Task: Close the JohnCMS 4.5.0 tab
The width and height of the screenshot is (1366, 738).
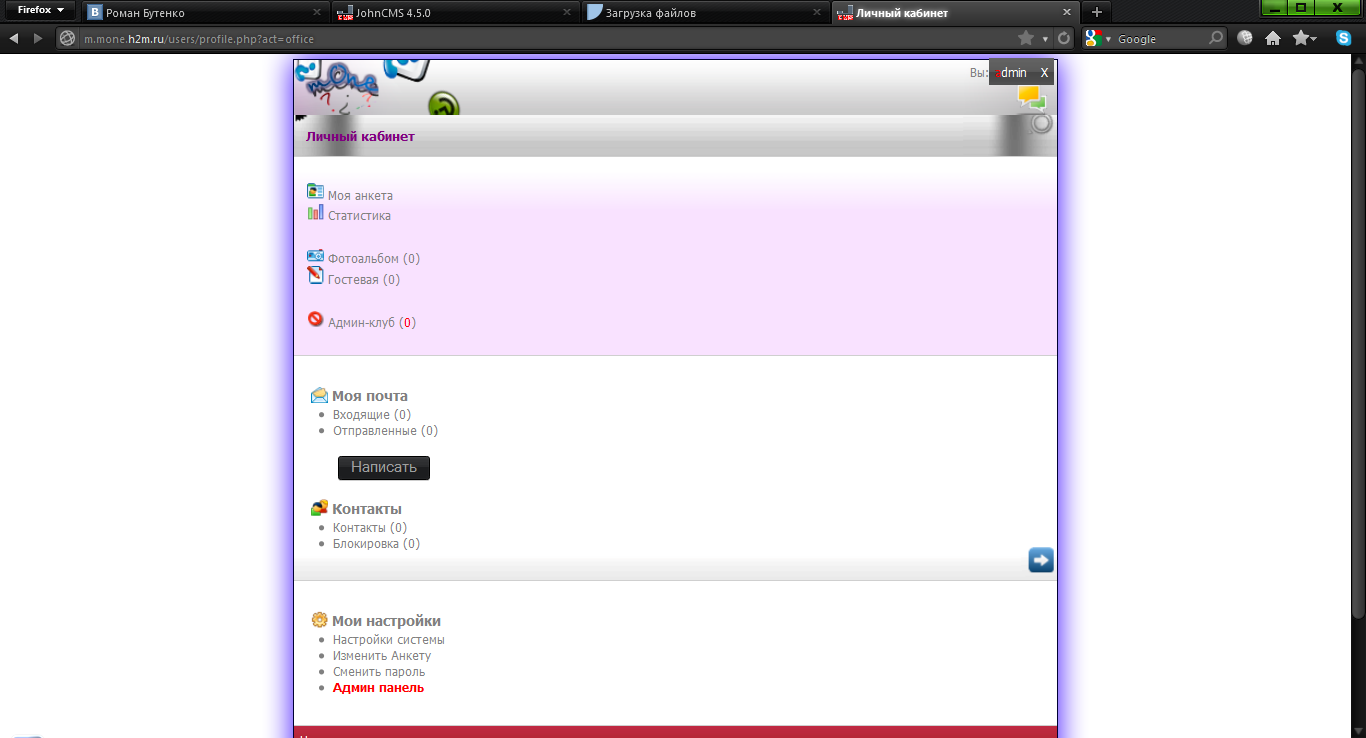Action: (567, 13)
